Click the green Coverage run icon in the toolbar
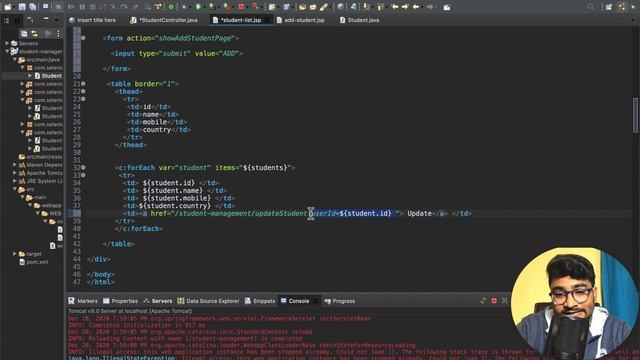Image resolution: width=640 pixels, height=360 pixels. (x=212, y=7)
